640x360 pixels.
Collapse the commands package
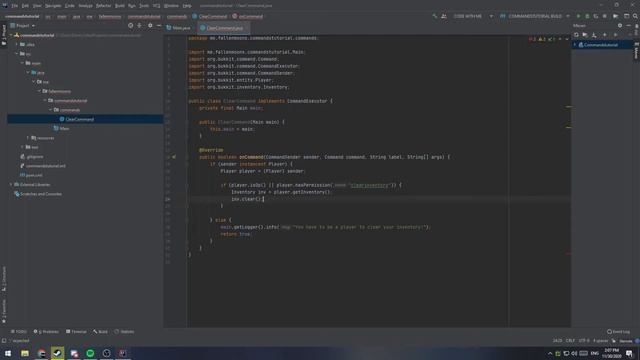point(51,110)
